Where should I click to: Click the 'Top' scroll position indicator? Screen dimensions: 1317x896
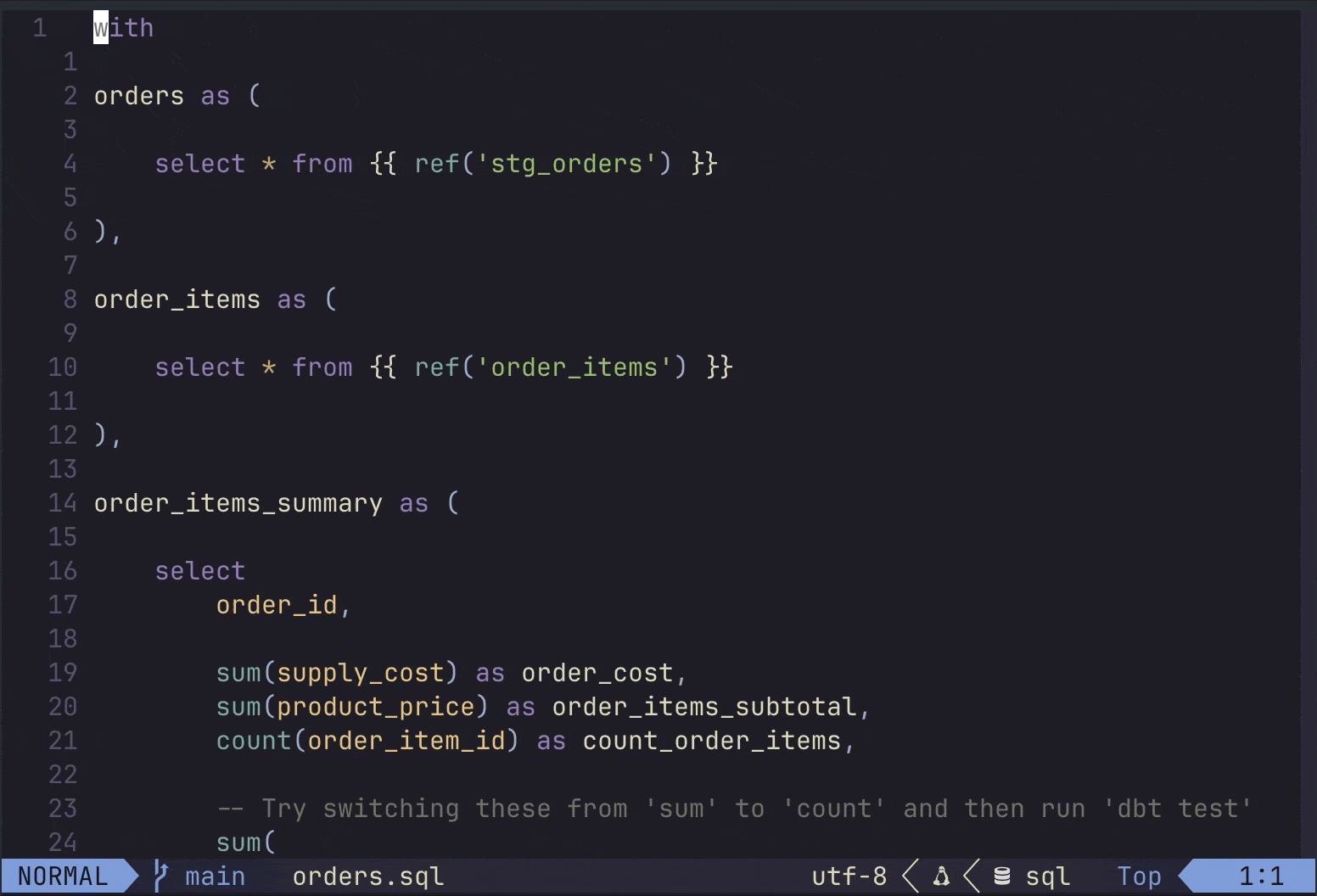pos(1139,876)
